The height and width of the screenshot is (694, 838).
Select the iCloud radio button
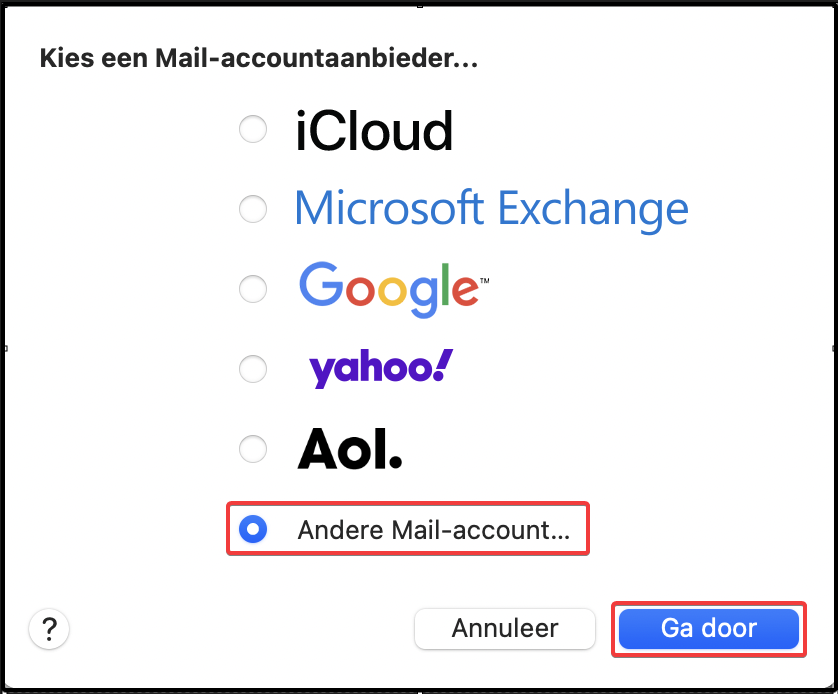click(x=253, y=129)
